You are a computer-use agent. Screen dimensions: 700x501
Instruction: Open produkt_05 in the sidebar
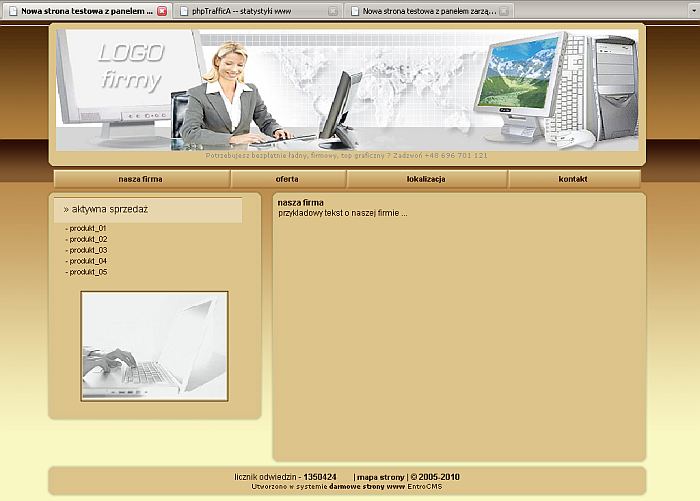(x=88, y=272)
